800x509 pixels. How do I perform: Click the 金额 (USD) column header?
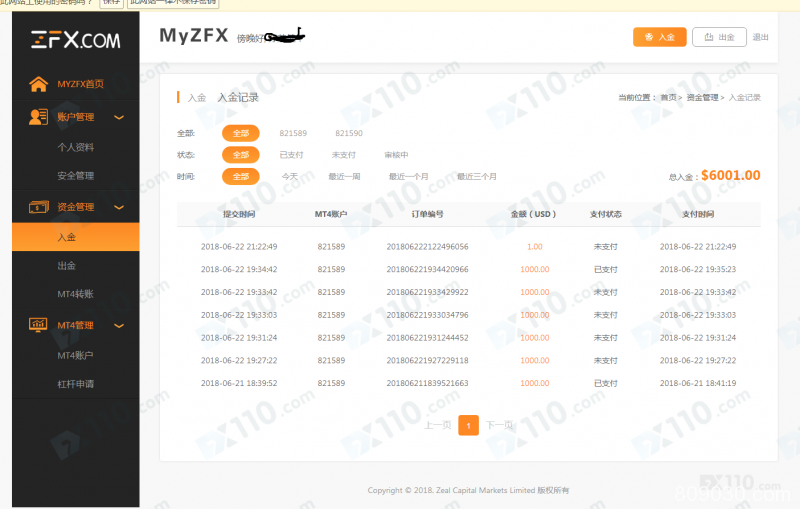click(x=534, y=214)
